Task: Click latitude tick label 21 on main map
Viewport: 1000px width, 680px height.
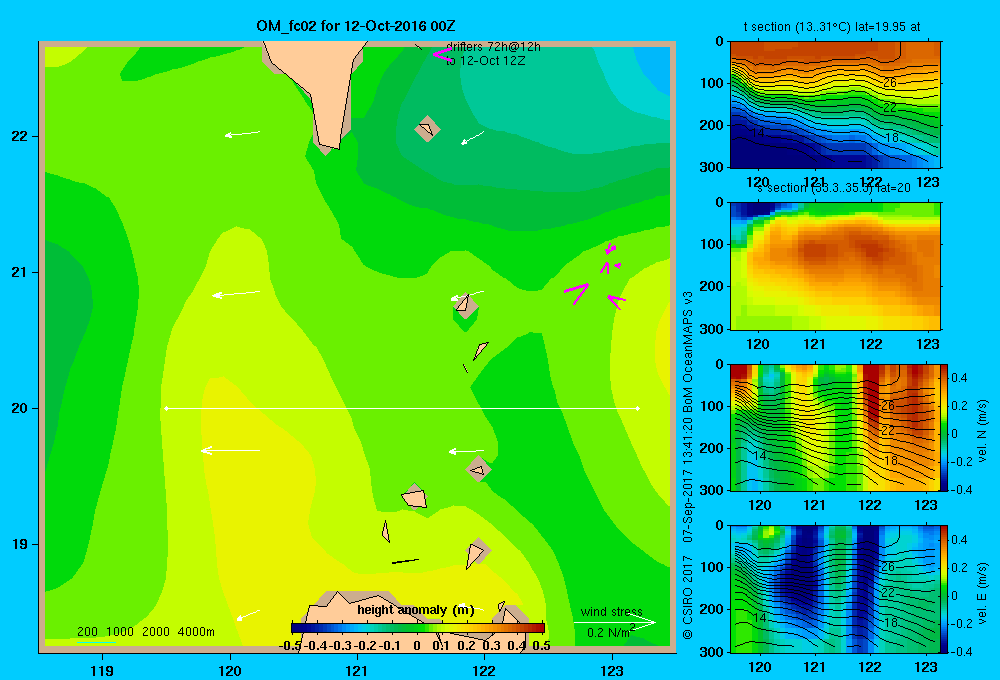Action: pos(20,272)
